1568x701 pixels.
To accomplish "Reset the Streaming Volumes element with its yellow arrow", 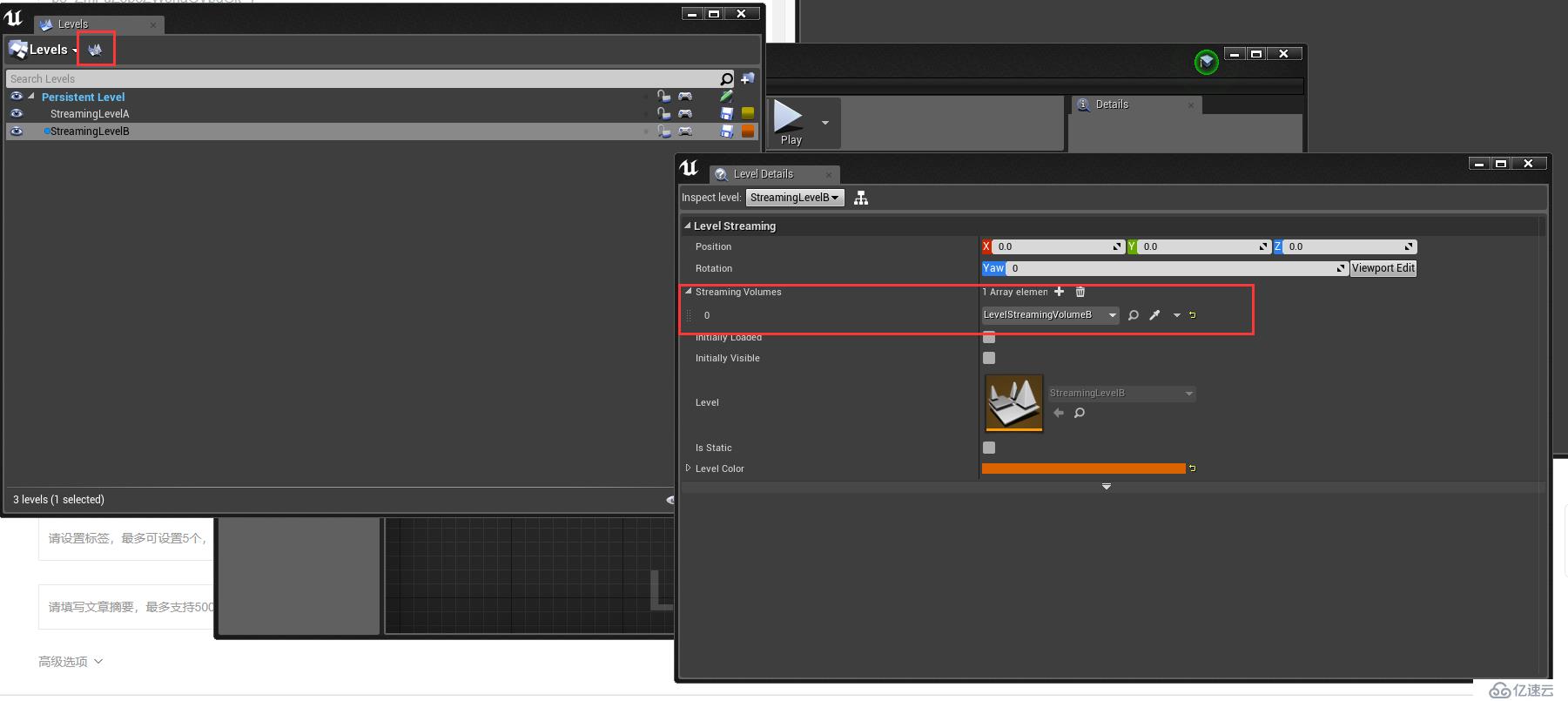I will click(1193, 315).
